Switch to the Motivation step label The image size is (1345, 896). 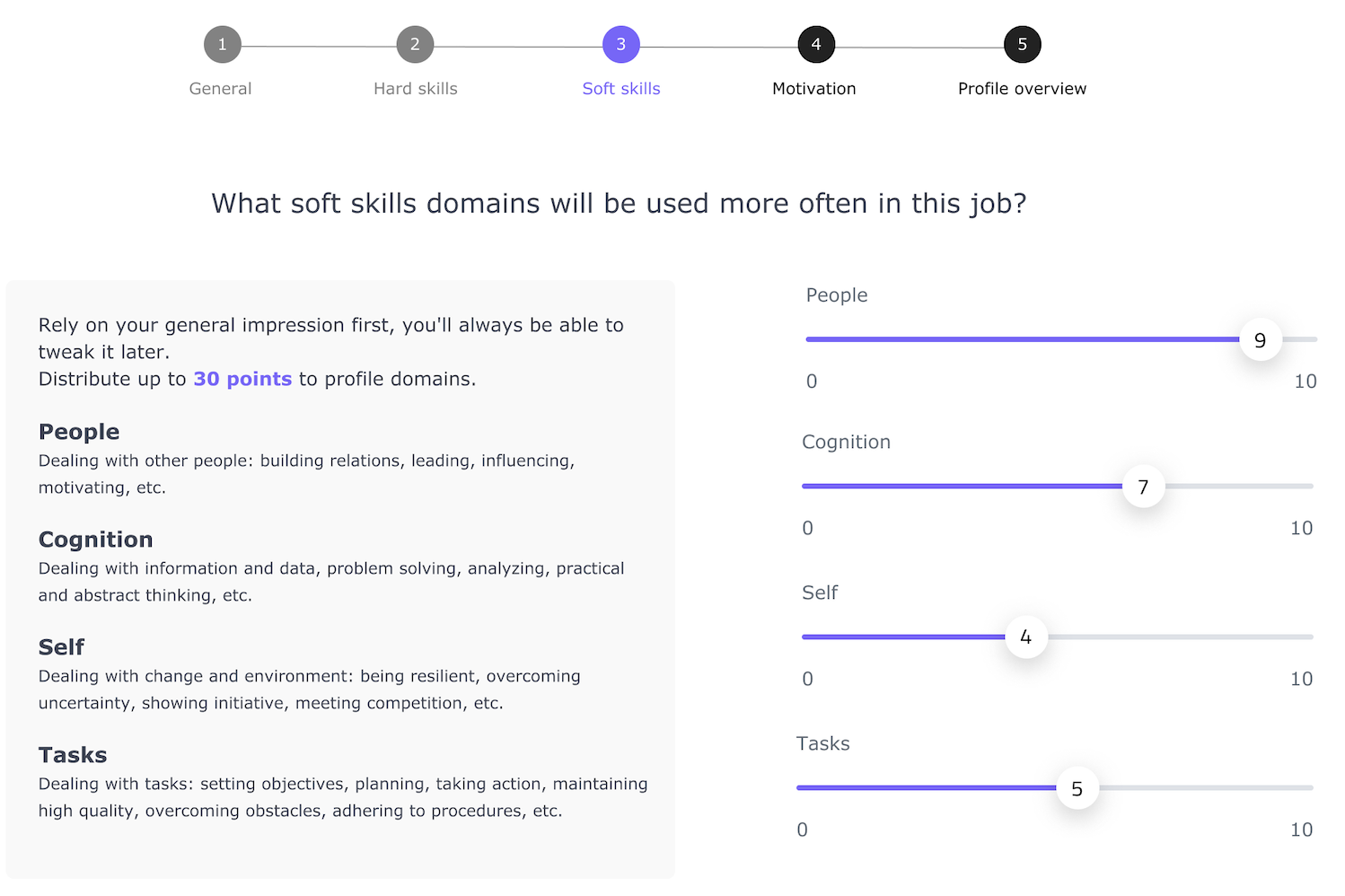814,89
